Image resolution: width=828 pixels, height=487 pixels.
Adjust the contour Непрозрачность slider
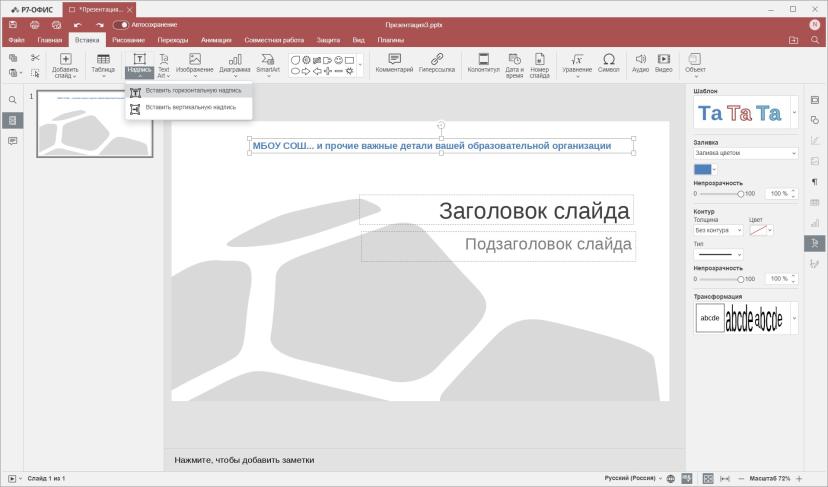tap(740, 279)
